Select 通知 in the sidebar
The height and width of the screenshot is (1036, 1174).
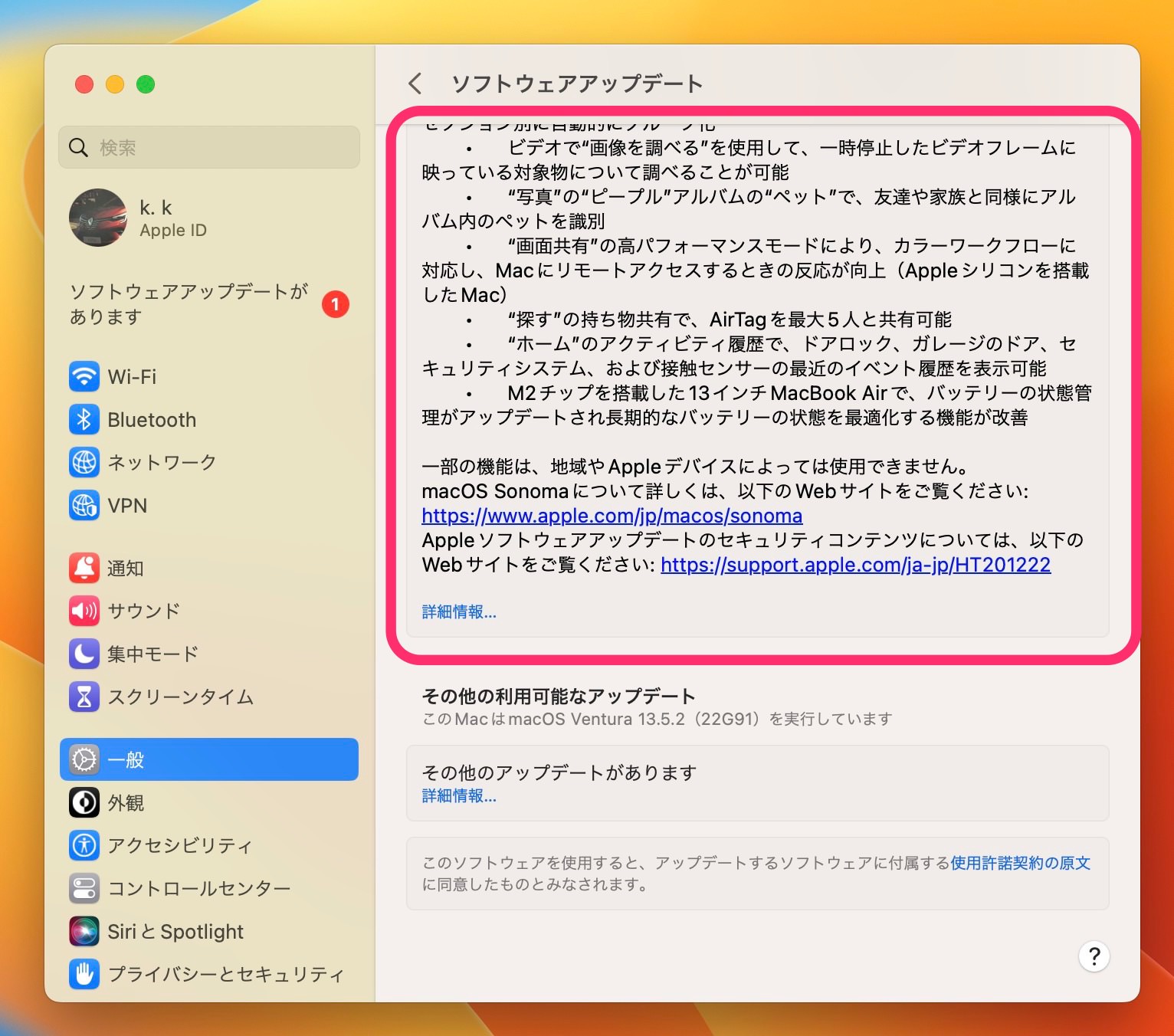(209, 568)
